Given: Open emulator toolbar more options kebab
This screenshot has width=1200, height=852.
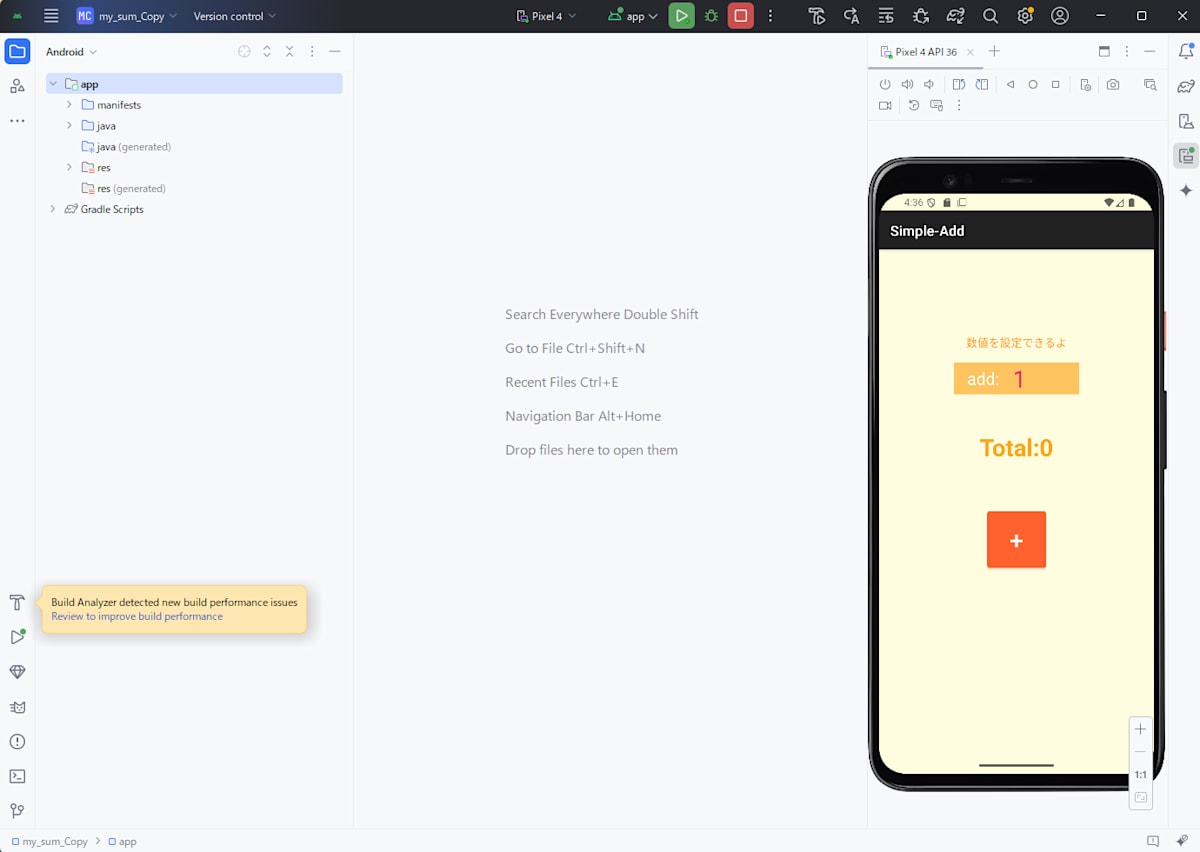Looking at the screenshot, I should (959, 105).
